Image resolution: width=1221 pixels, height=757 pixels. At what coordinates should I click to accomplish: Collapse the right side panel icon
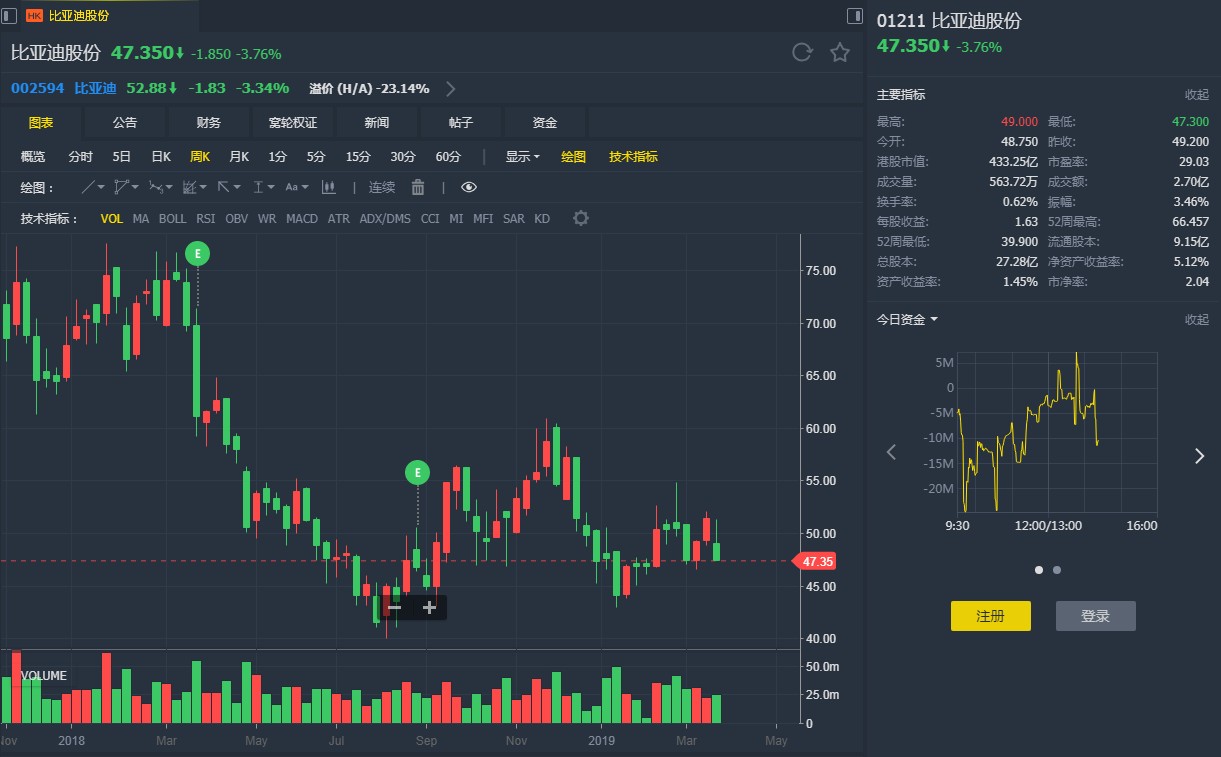854,16
